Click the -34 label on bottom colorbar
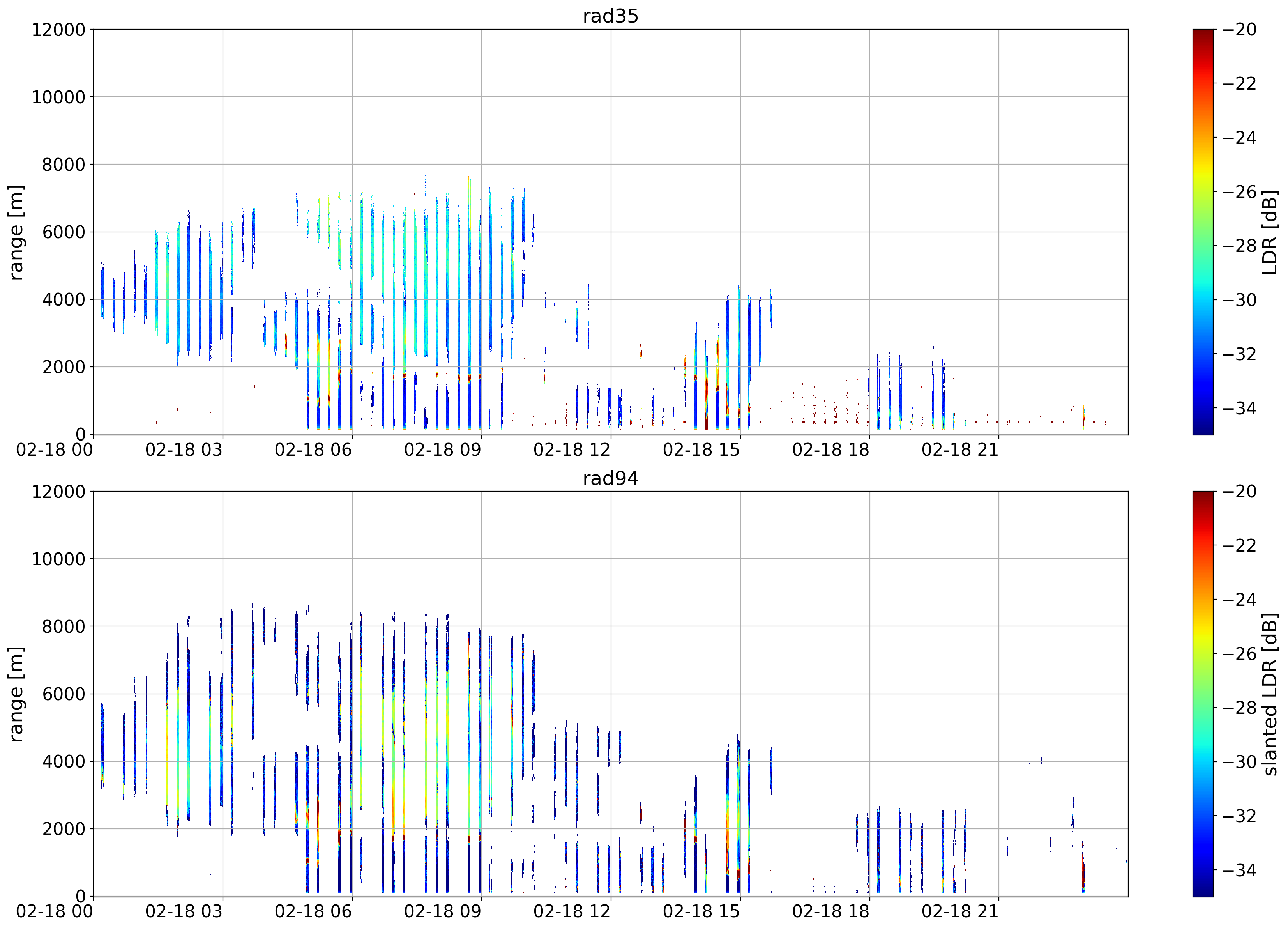The image size is (1288, 929). pos(1240,870)
